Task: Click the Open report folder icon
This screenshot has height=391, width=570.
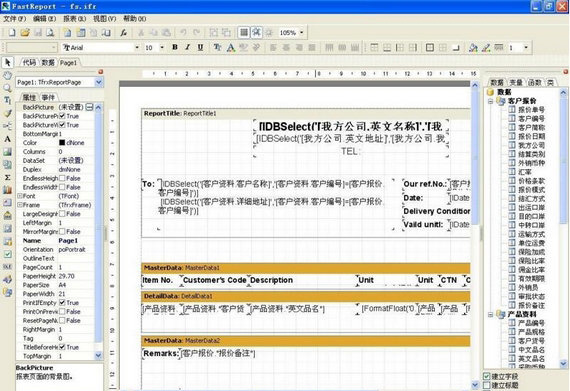Action: 25,33
